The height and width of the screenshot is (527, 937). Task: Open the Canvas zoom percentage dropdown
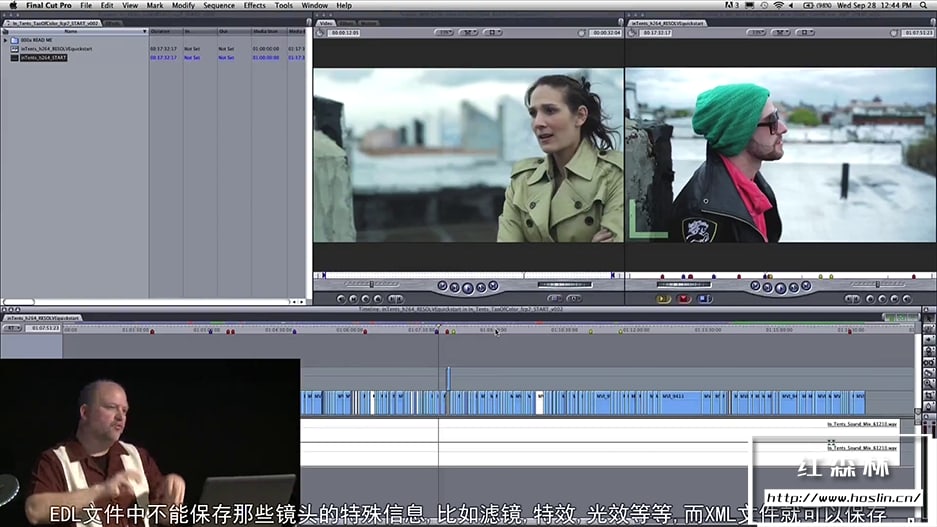coord(757,32)
